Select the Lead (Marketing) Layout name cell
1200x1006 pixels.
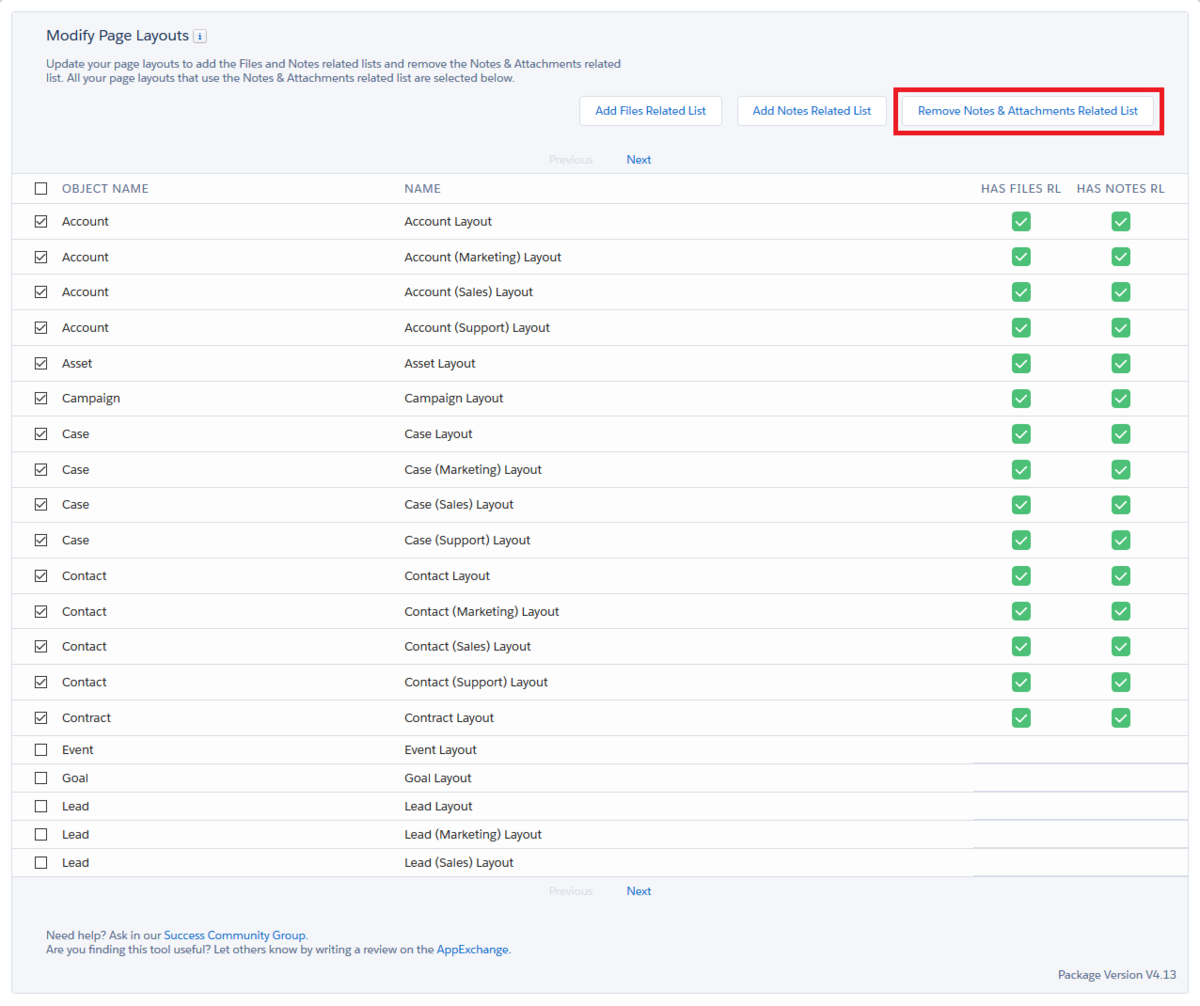click(x=473, y=834)
